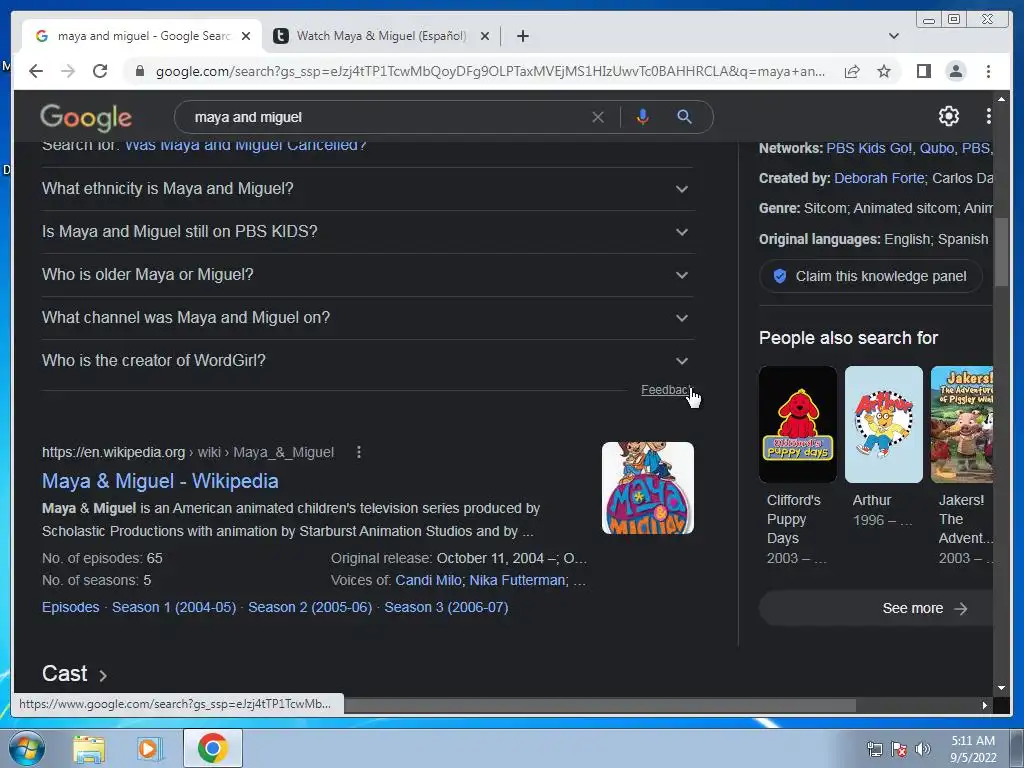1024x768 pixels.
Task: Open the Candi Milo link
Action: 428,580
